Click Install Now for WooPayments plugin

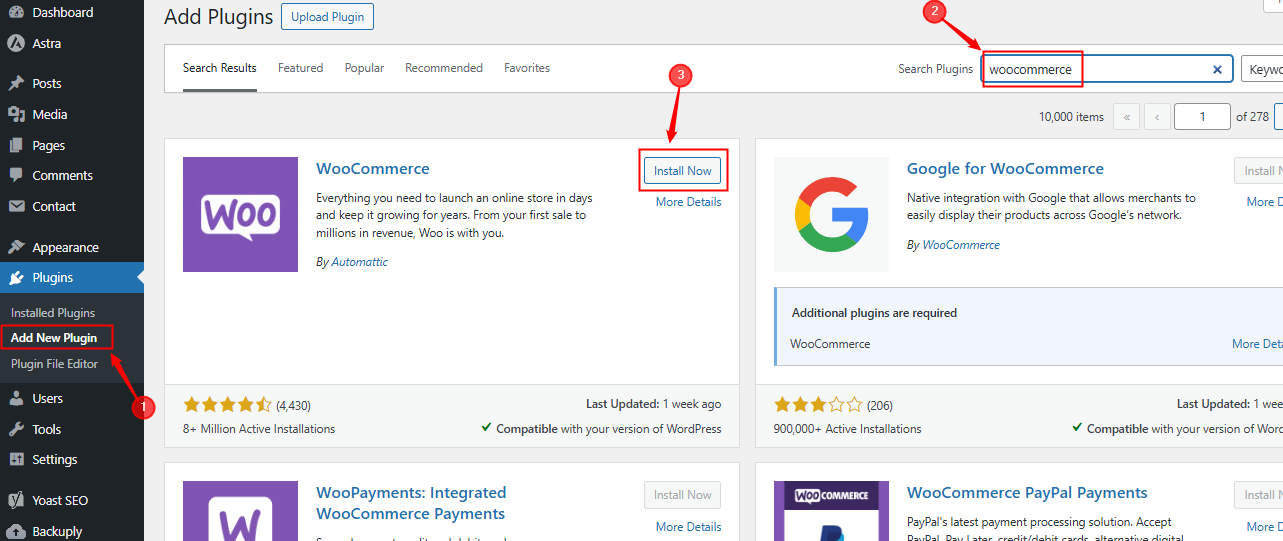(x=683, y=495)
